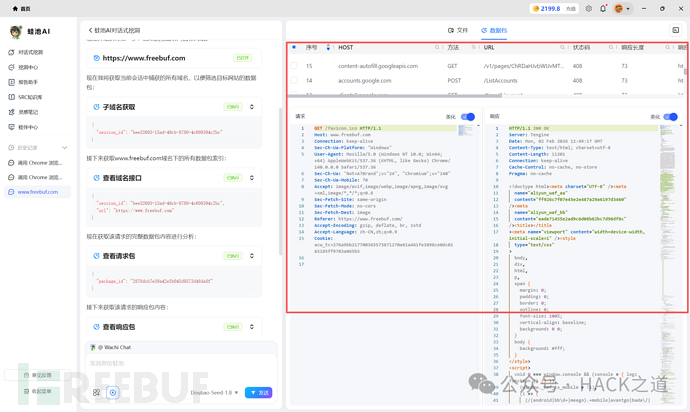Click the status badge on 子域名获取

(233, 107)
